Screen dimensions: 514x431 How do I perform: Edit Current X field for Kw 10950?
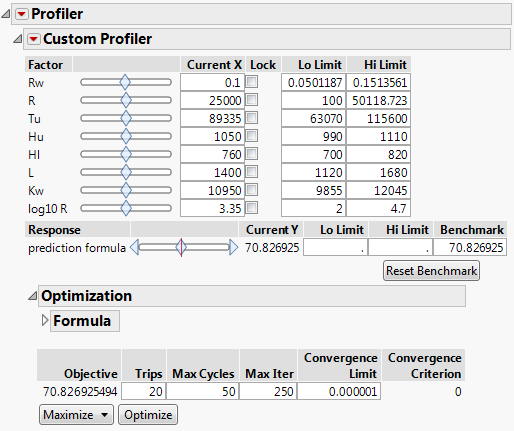tap(212, 190)
